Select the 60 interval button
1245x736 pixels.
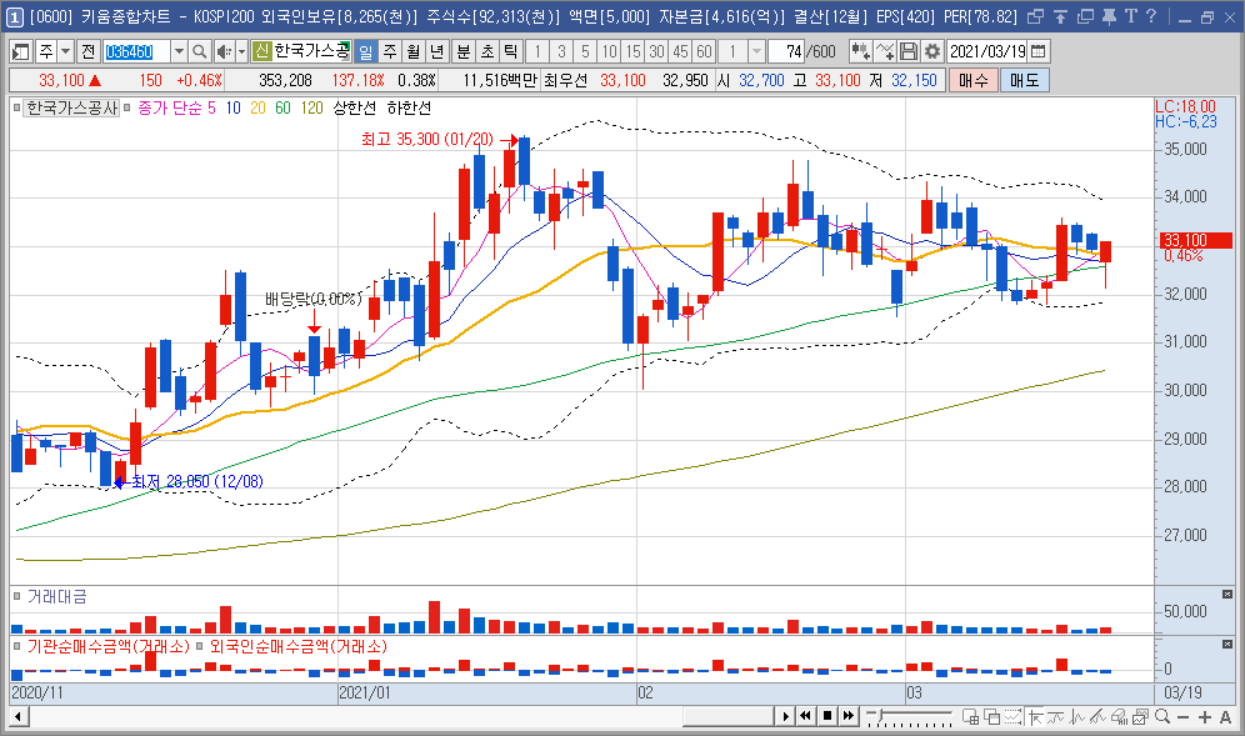[704, 52]
